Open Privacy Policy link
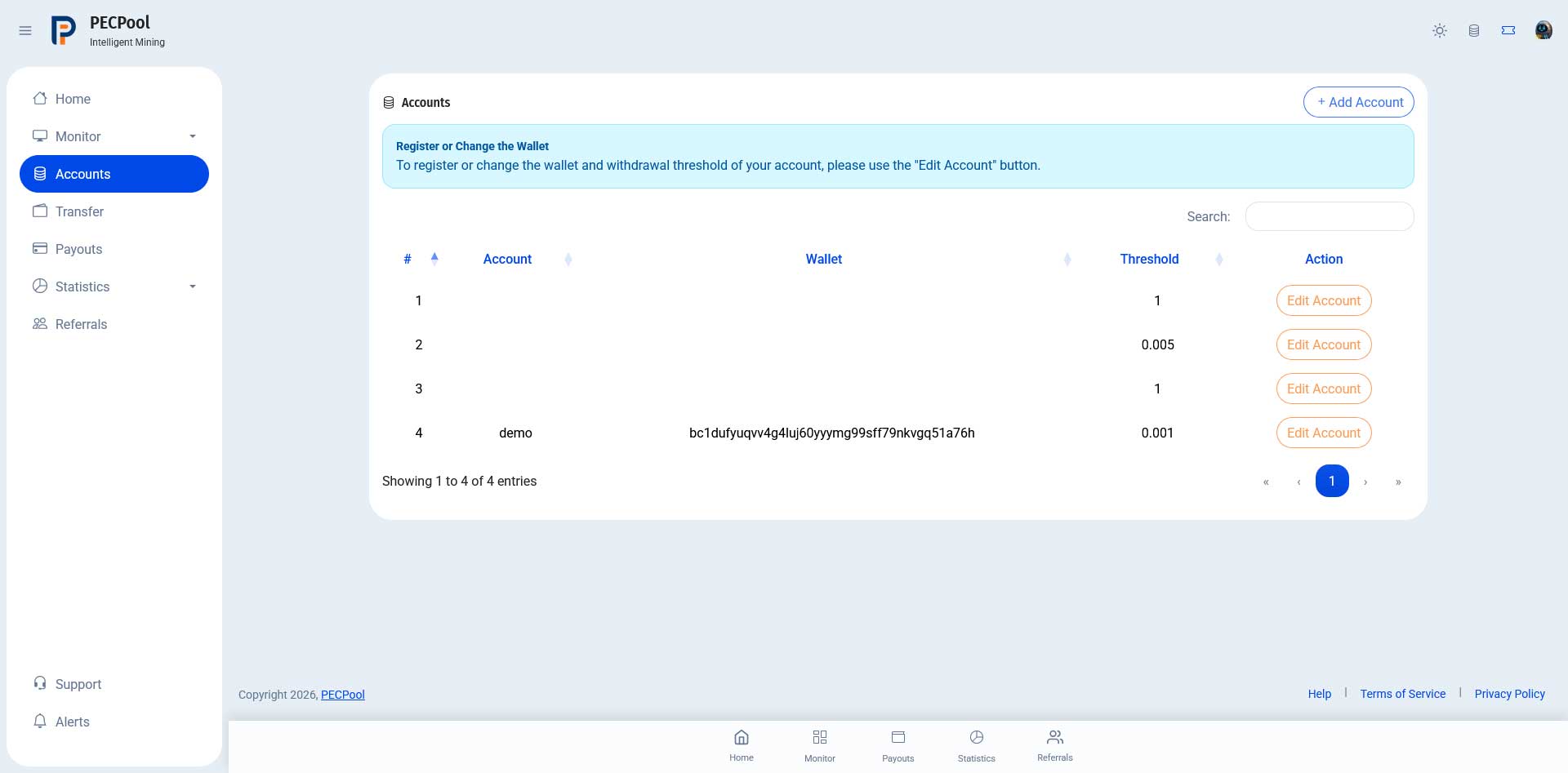Image resolution: width=1568 pixels, height=773 pixels. click(1510, 694)
